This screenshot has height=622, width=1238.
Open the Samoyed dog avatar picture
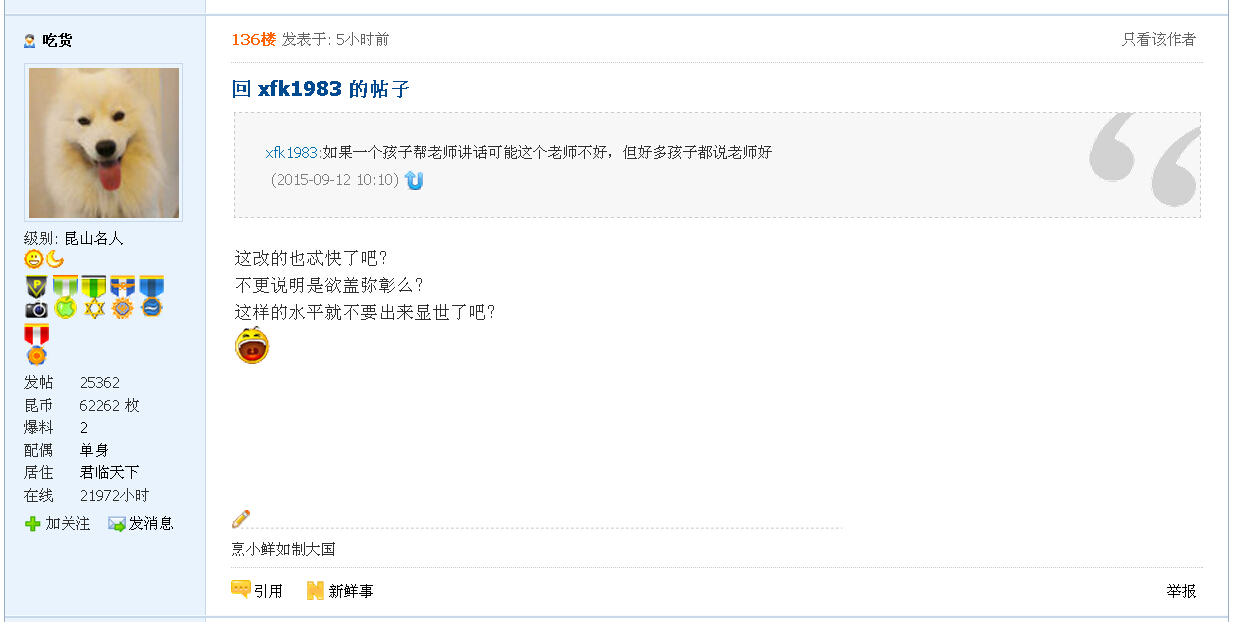(x=104, y=142)
